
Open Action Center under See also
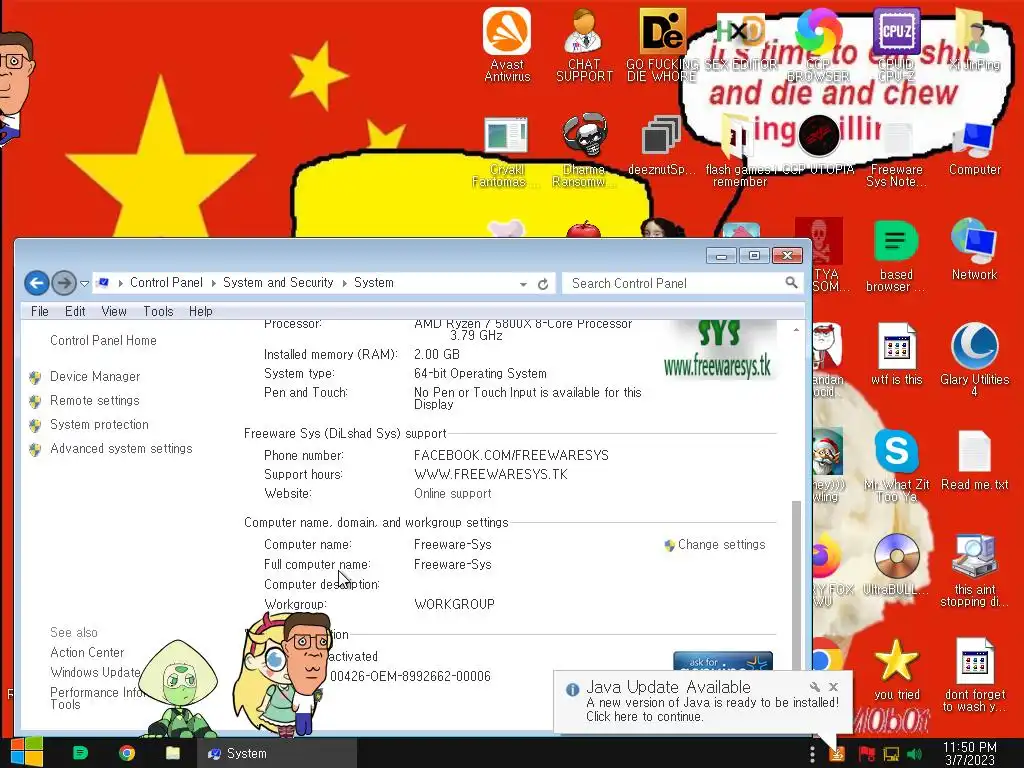[x=87, y=652]
